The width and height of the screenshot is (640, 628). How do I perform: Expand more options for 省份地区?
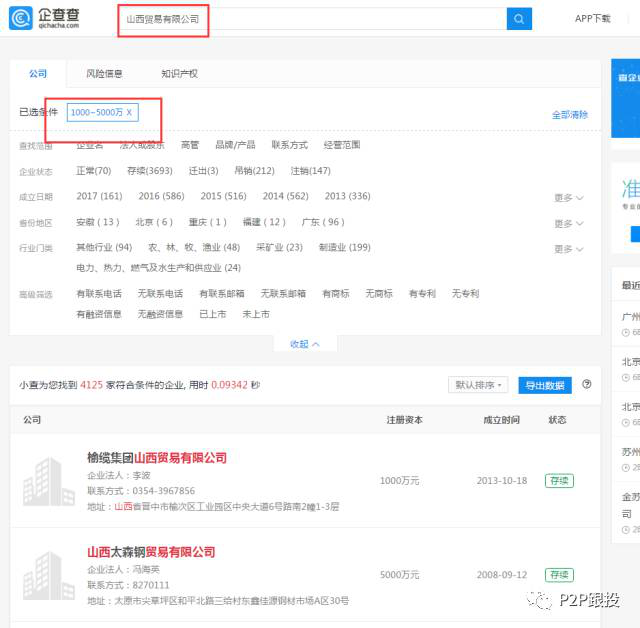click(569, 224)
